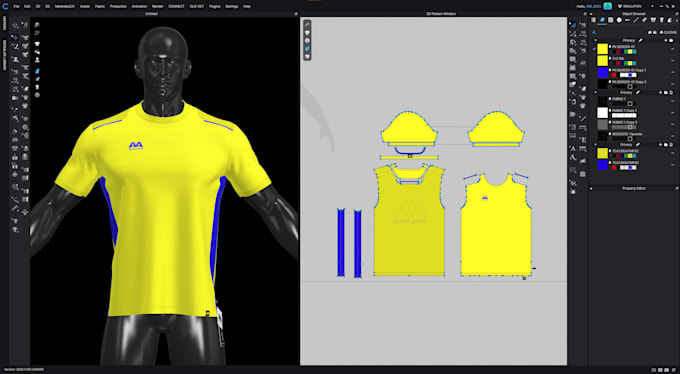The image size is (680, 374).
Task: Open the Plugins menu
Action: 214,7
